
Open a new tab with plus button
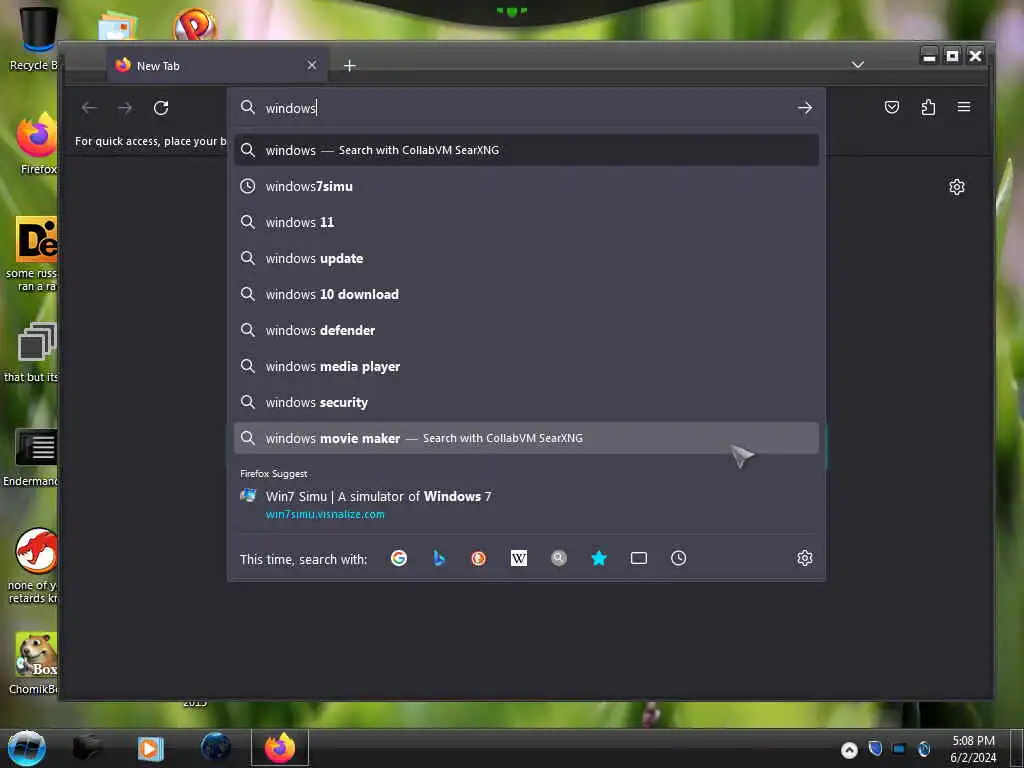tap(349, 66)
